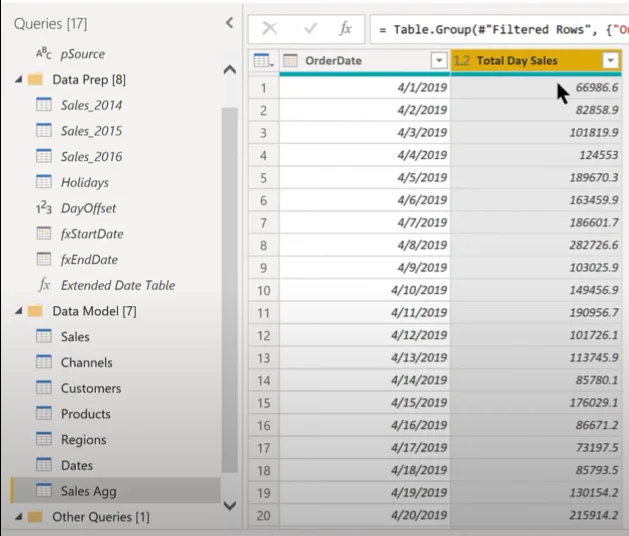Click the ABC text icon beside pSource
629x536 pixels.
click(x=44, y=53)
